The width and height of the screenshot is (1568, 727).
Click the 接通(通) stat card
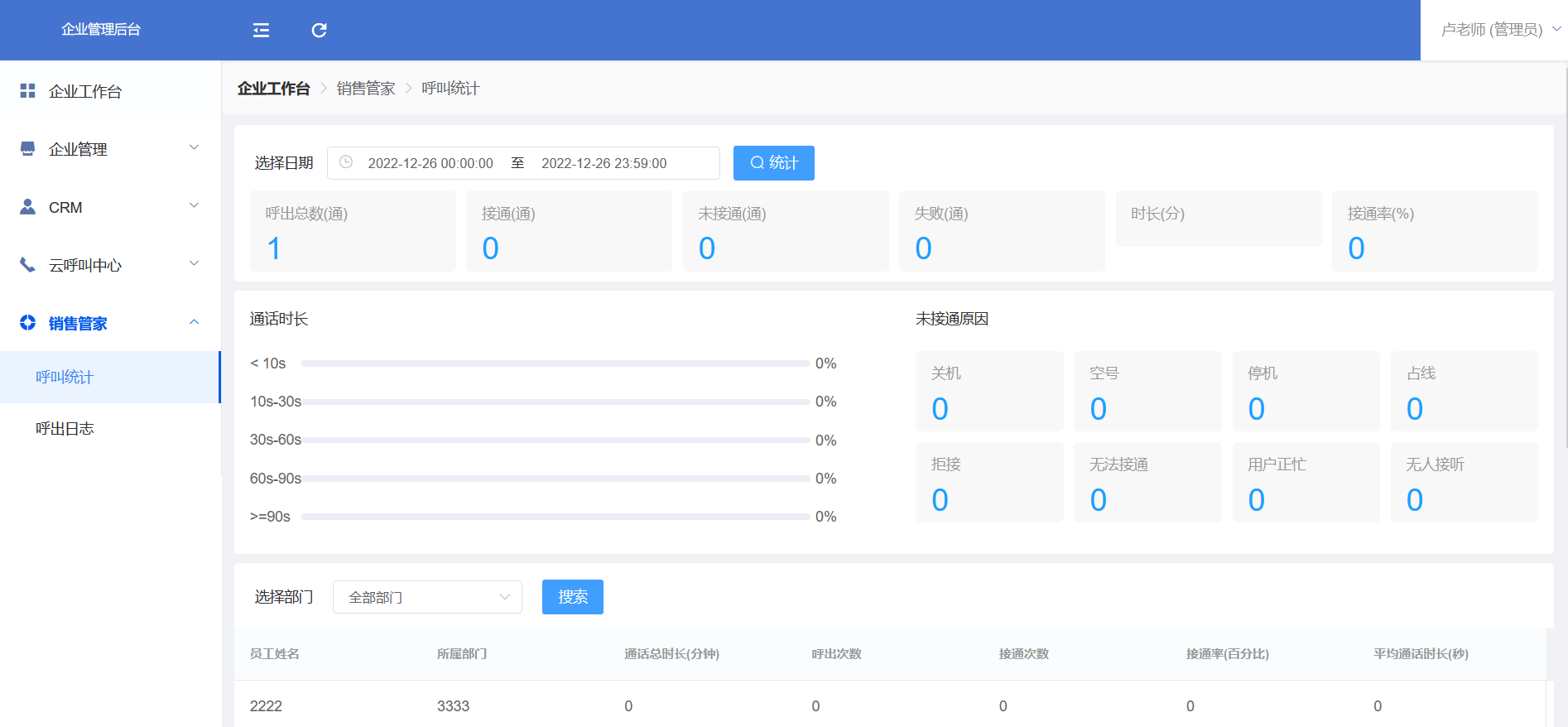point(570,231)
